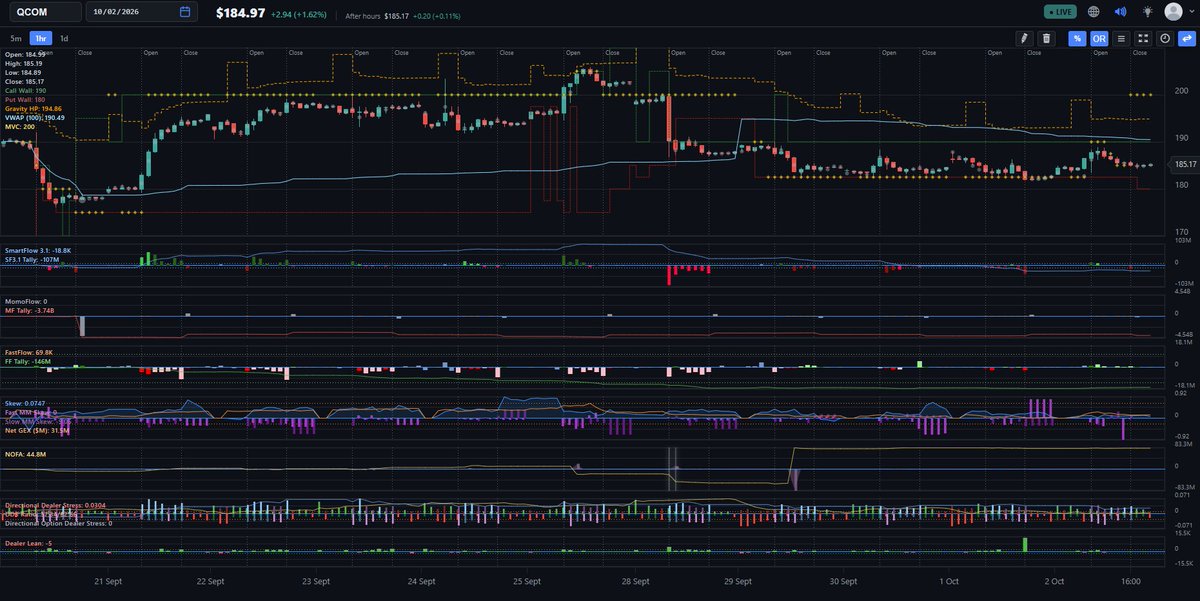
Task: Select the 1hr timeframe tab
Action: [x=41, y=38]
